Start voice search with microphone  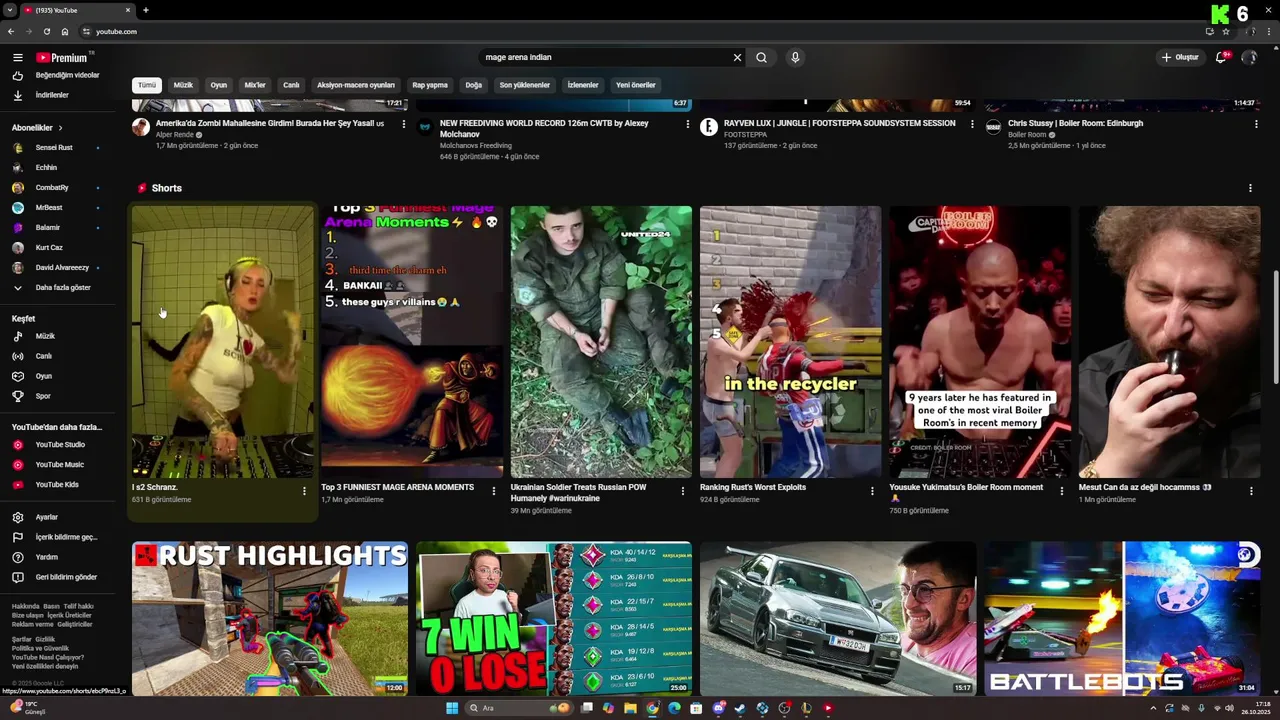coord(795,57)
